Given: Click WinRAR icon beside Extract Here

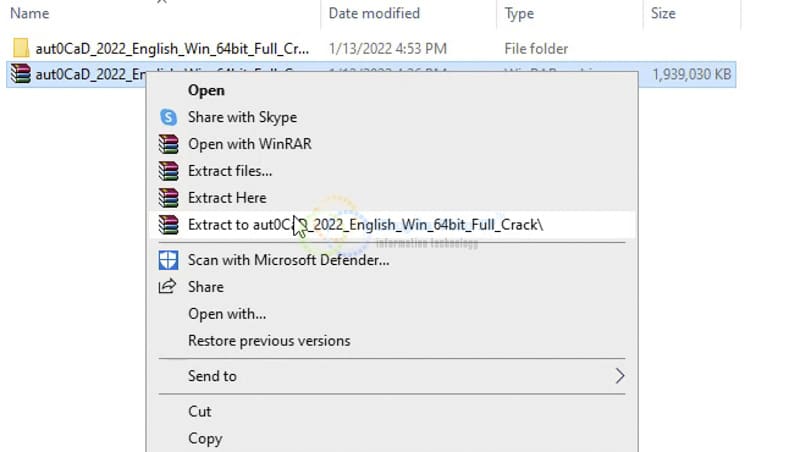Looking at the screenshot, I should (x=168, y=198).
